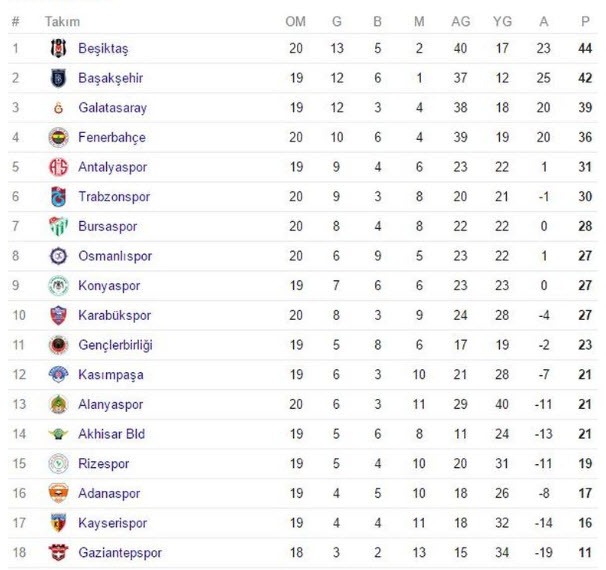
Task: Click the Trabzonspor crest icon
Action: pyautogui.click(x=58, y=197)
